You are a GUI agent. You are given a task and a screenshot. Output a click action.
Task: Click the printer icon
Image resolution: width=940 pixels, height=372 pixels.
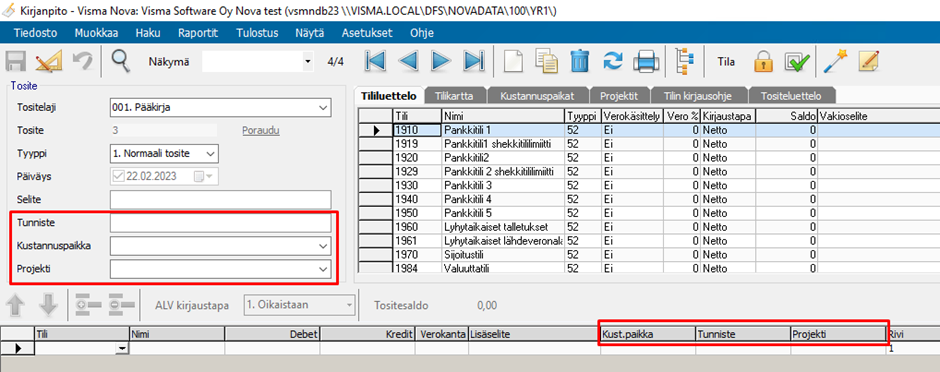(x=646, y=61)
